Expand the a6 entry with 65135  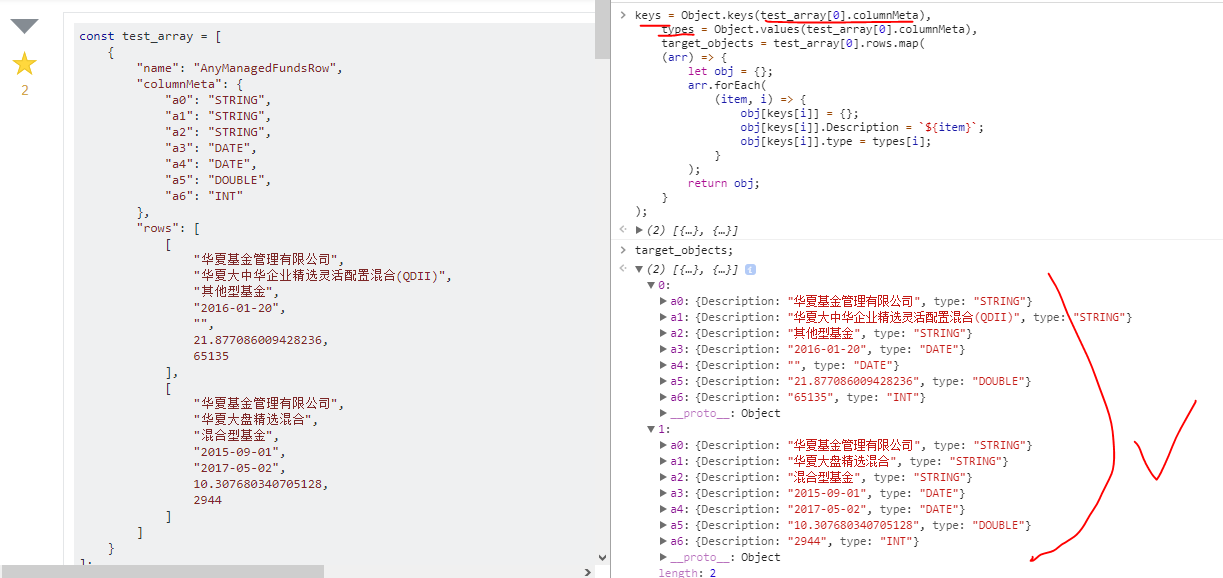point(665,397)
